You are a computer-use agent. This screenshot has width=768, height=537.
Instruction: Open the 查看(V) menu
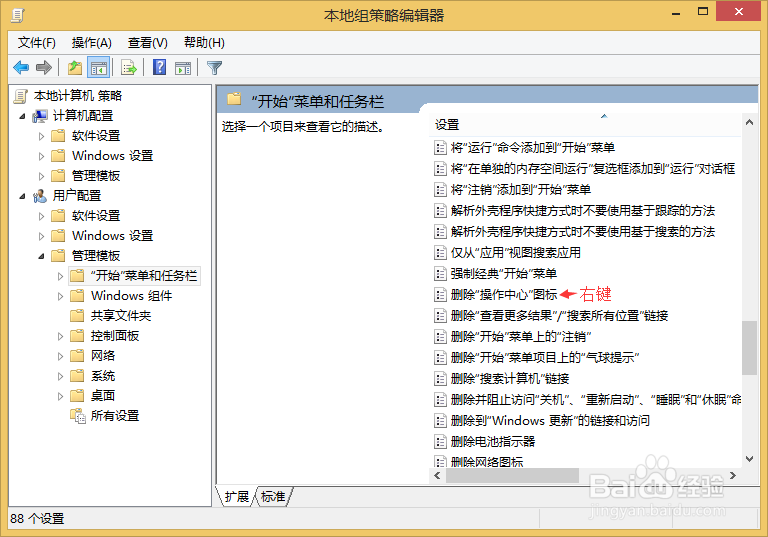(x=147, y=43)
